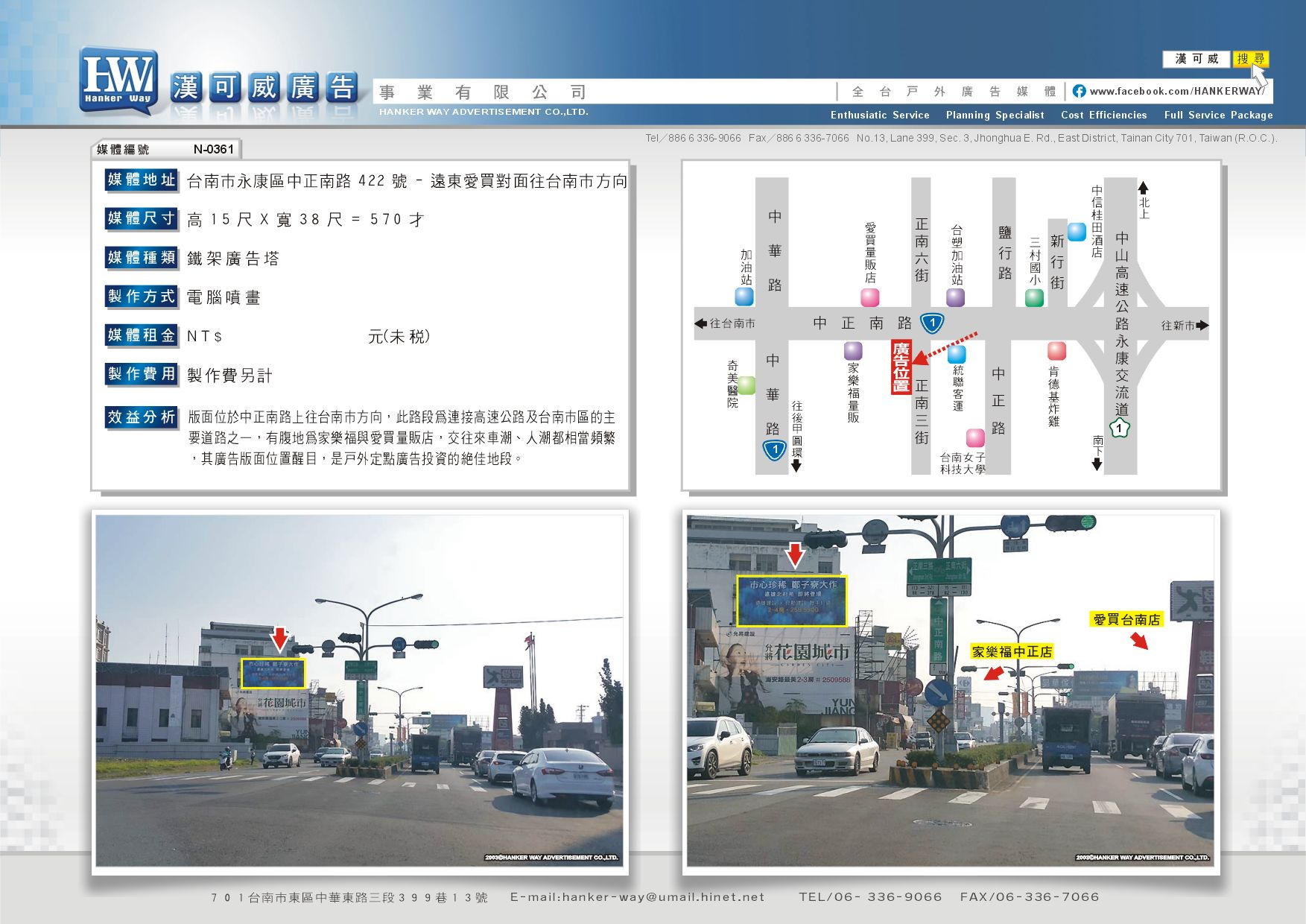Screen dimensions: 1306x924
Task: Click the Facebook icon in the header
Action: (x=1079, y=91)
